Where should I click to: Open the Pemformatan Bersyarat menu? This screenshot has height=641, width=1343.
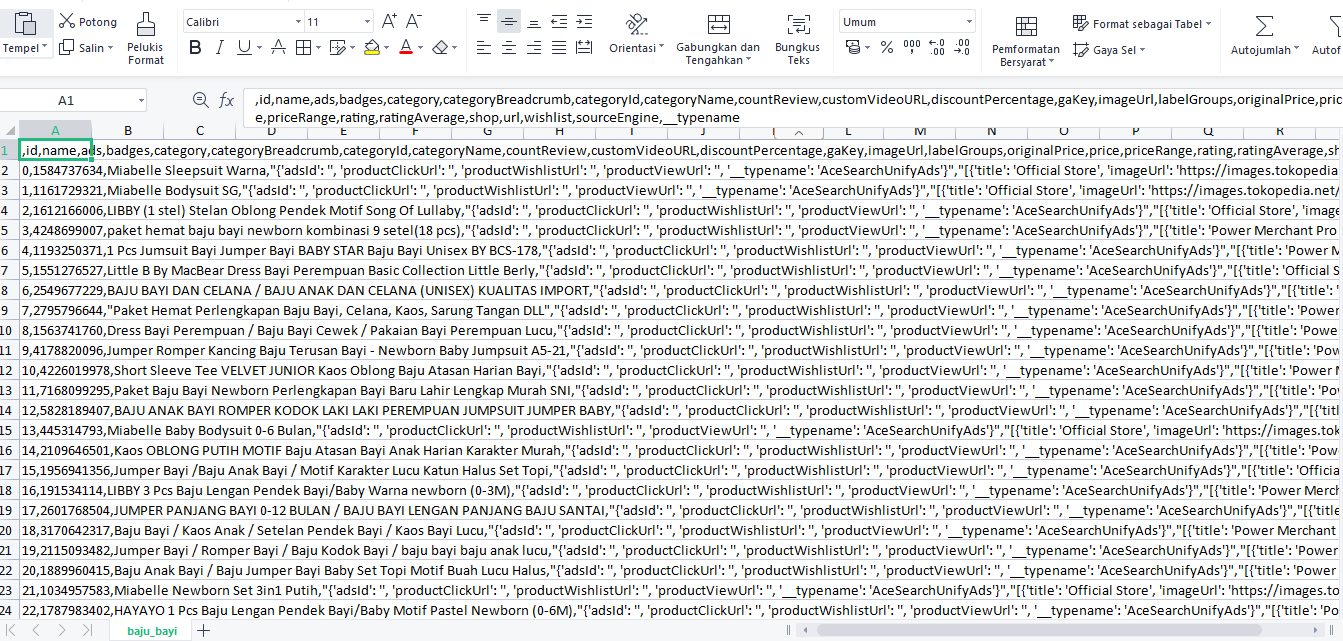1026,40
